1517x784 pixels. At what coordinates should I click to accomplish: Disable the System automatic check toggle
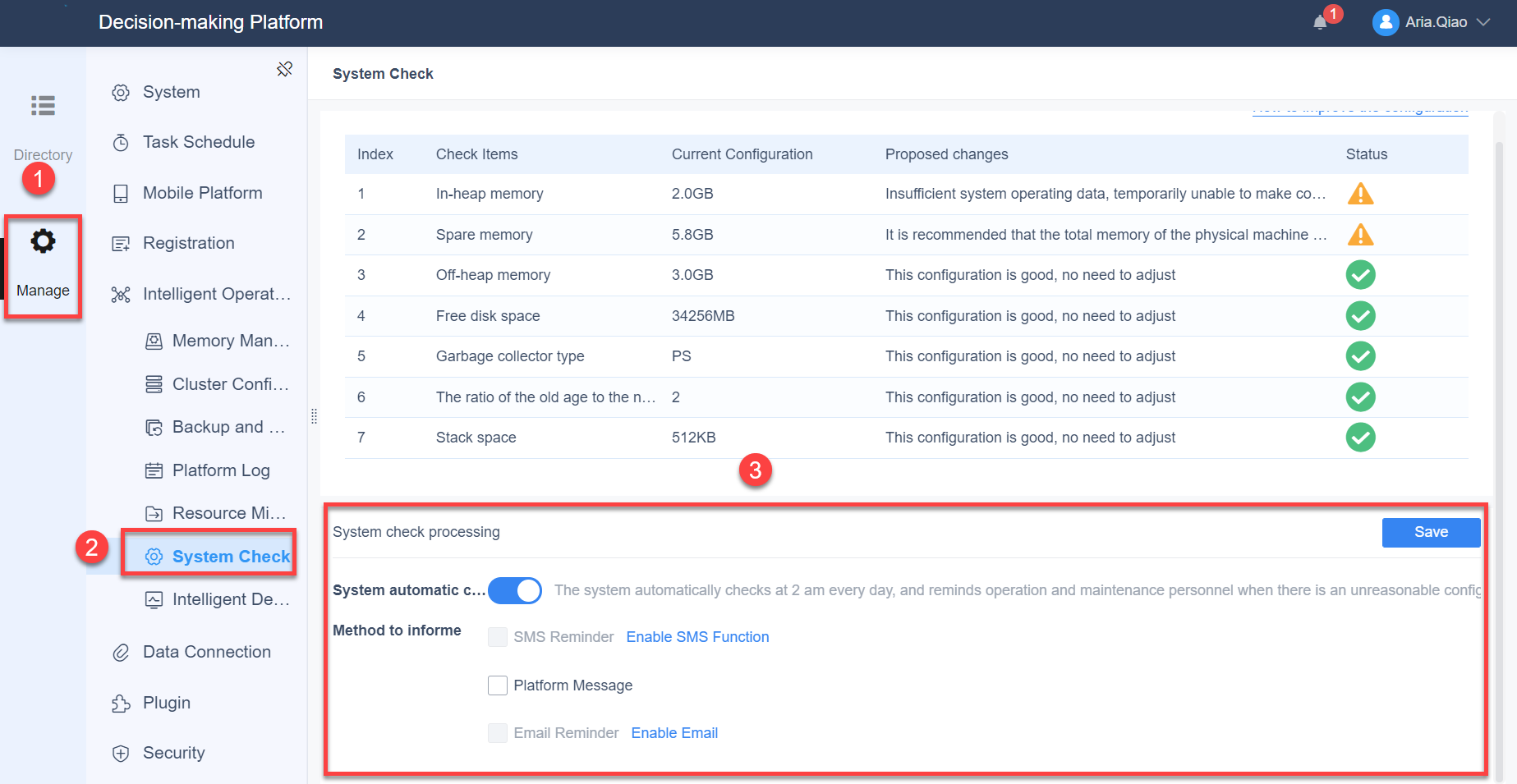[515, 590]
